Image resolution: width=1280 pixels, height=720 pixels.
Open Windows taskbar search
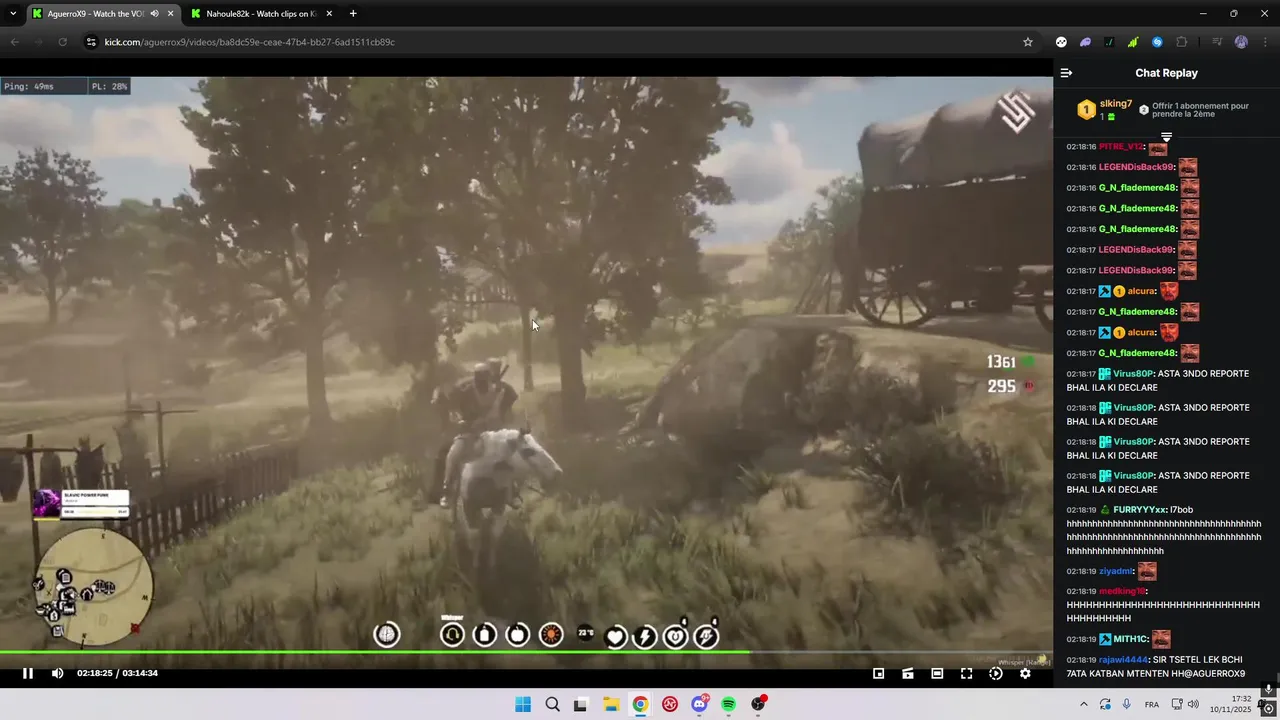[552, 704]
